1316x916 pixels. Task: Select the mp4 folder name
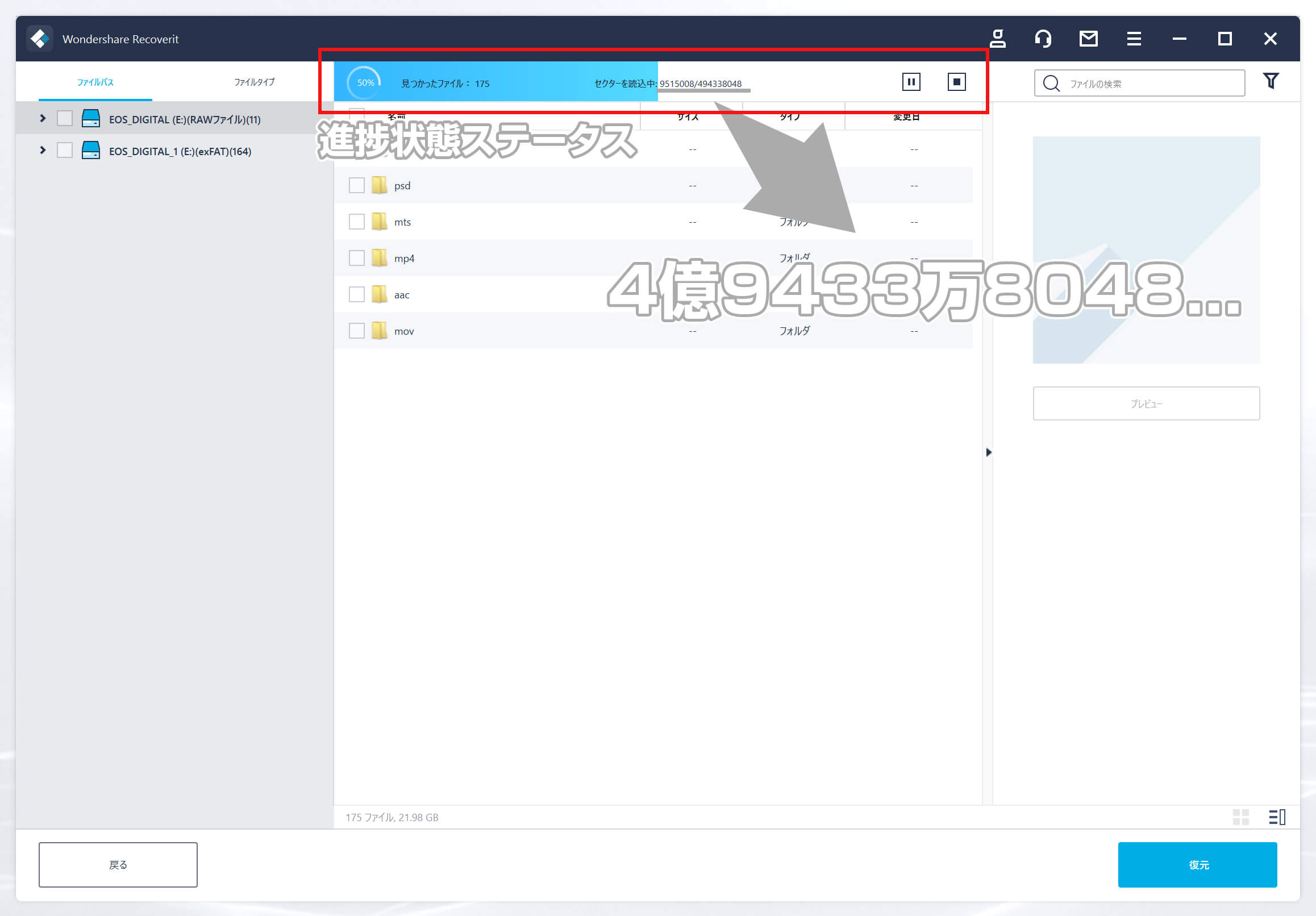pos(404,259)
